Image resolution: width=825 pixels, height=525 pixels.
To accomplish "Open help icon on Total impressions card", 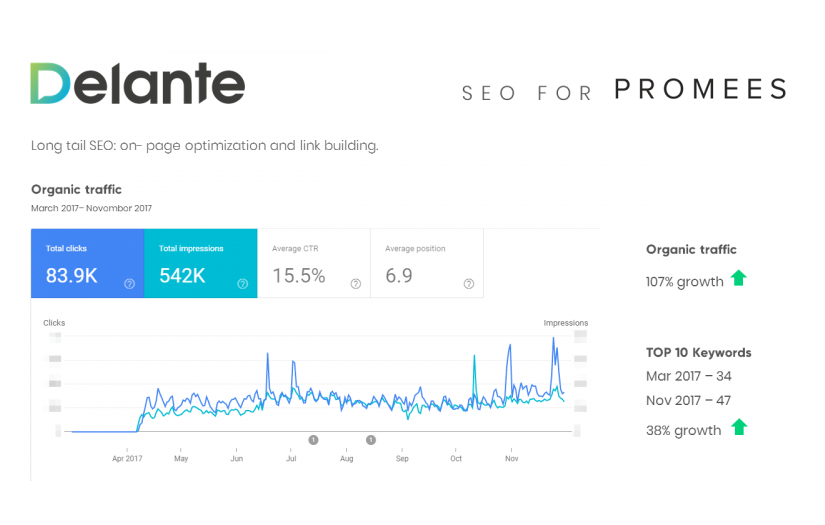I will click(x=243, y=284).
